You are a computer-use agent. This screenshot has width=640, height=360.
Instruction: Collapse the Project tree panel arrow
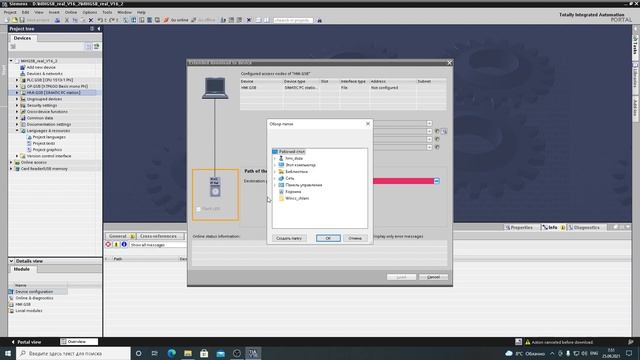[x=99, y=29]
